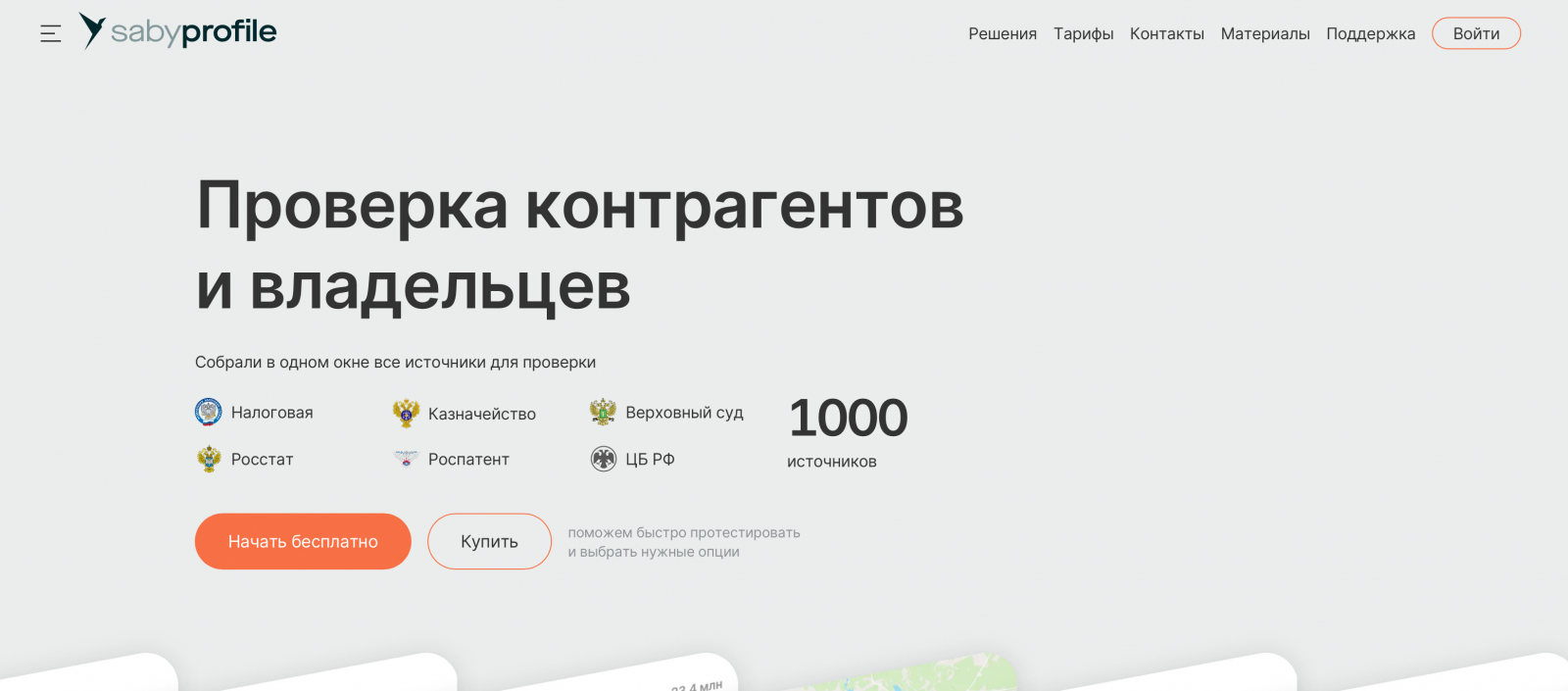
Task: Click the Верховный суд emblem icon
Action: [x=603, y=413]
